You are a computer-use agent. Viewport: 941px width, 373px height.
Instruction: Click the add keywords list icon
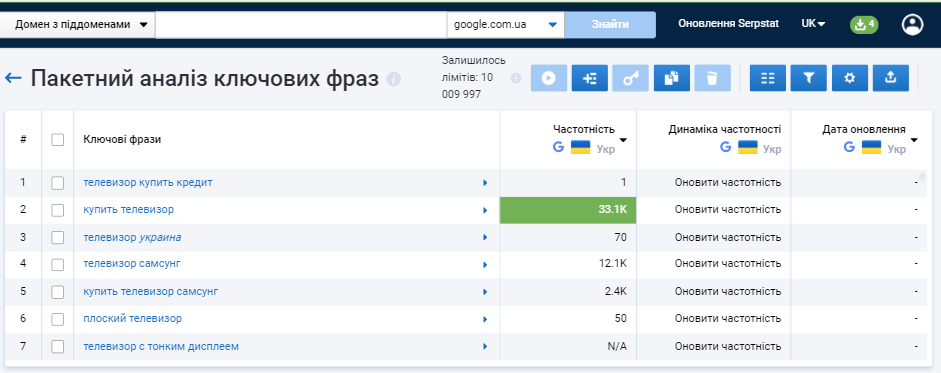589,78
